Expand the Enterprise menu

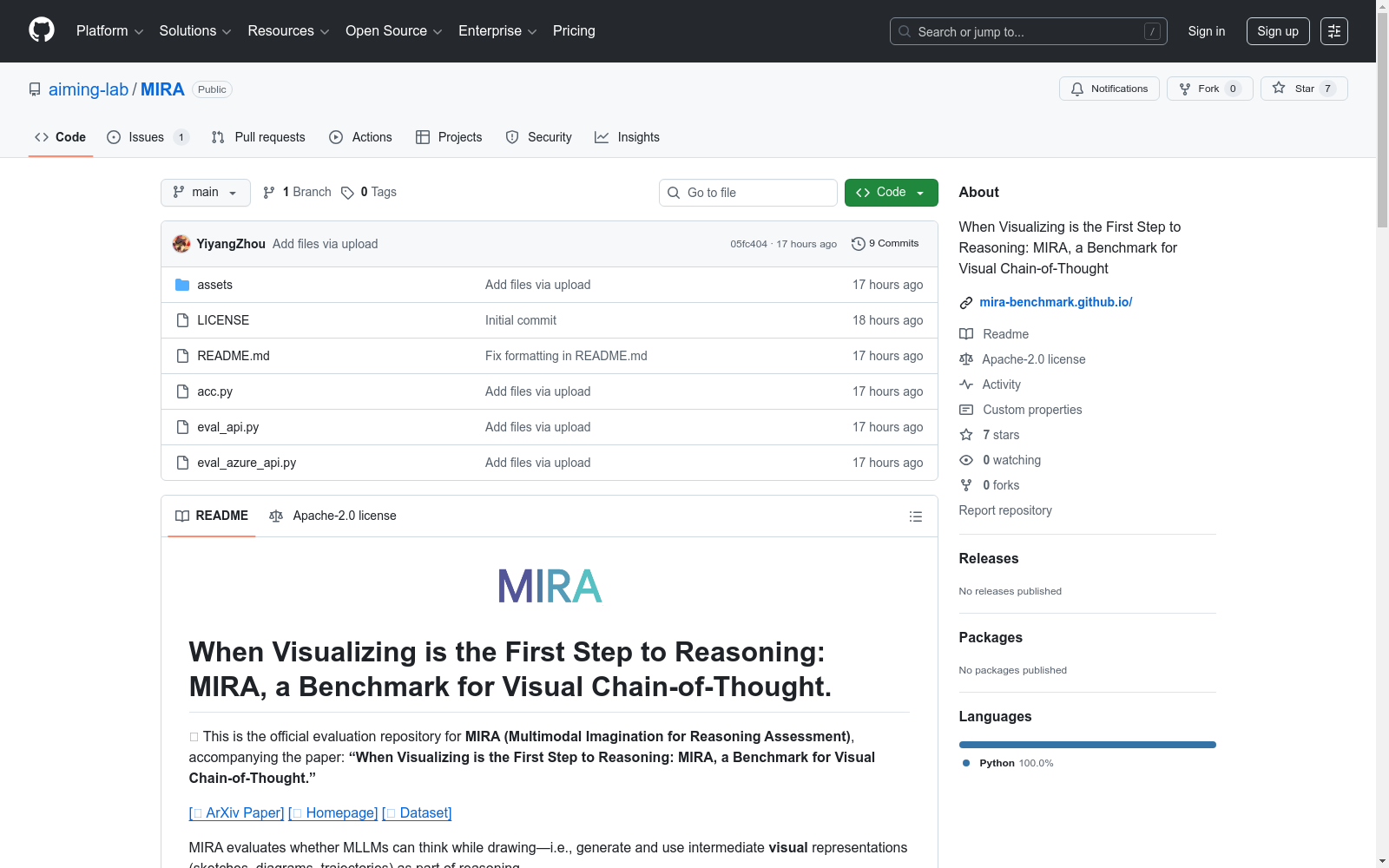[497, 31]
